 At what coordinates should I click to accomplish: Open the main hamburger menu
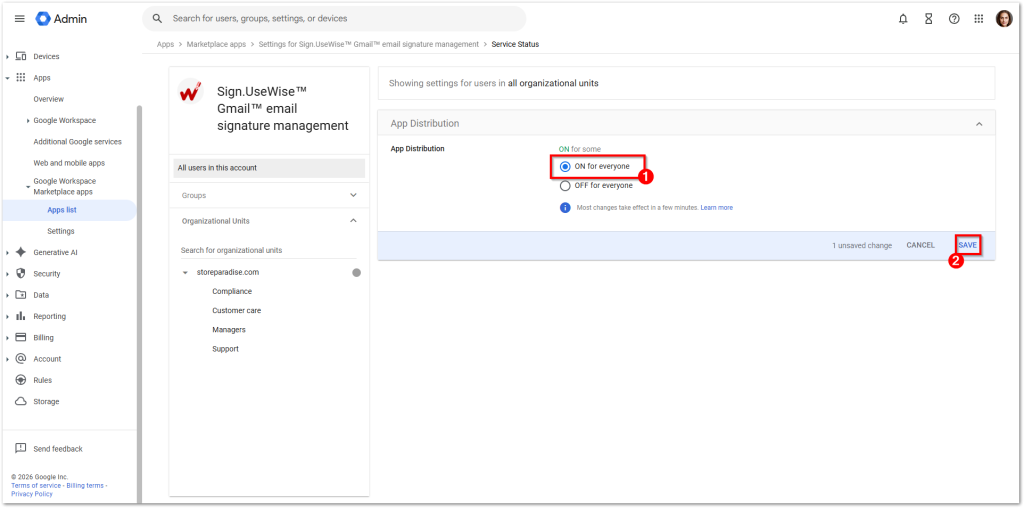click(19, 19)
